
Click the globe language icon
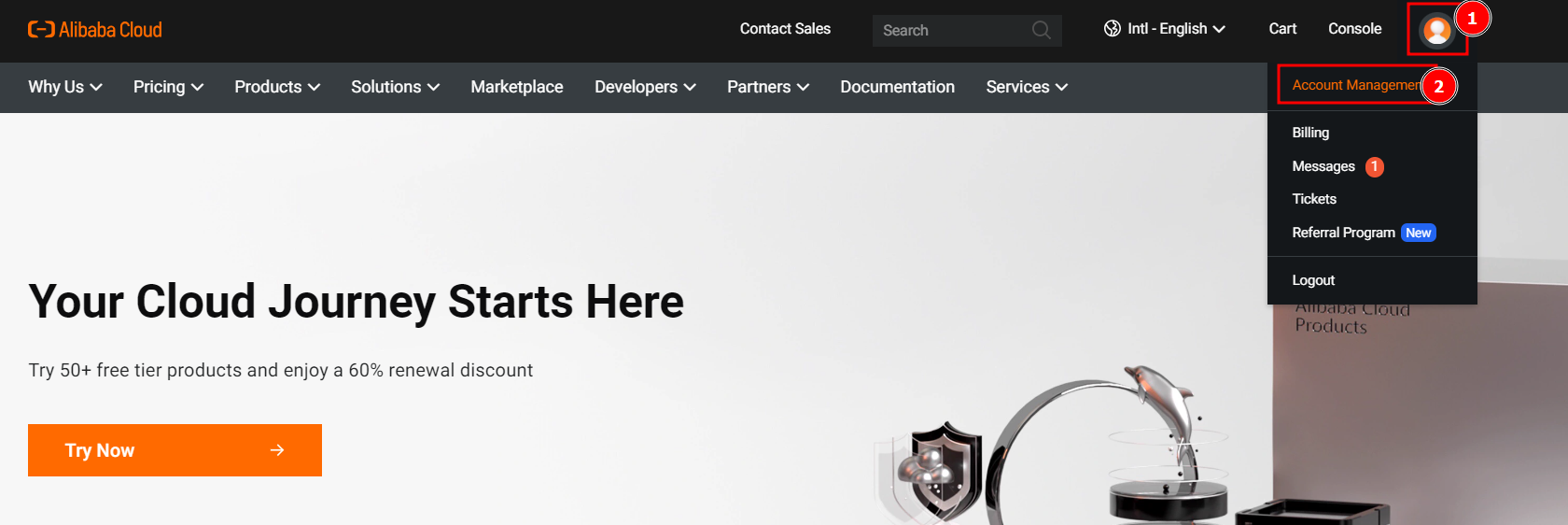[1112, 29]
